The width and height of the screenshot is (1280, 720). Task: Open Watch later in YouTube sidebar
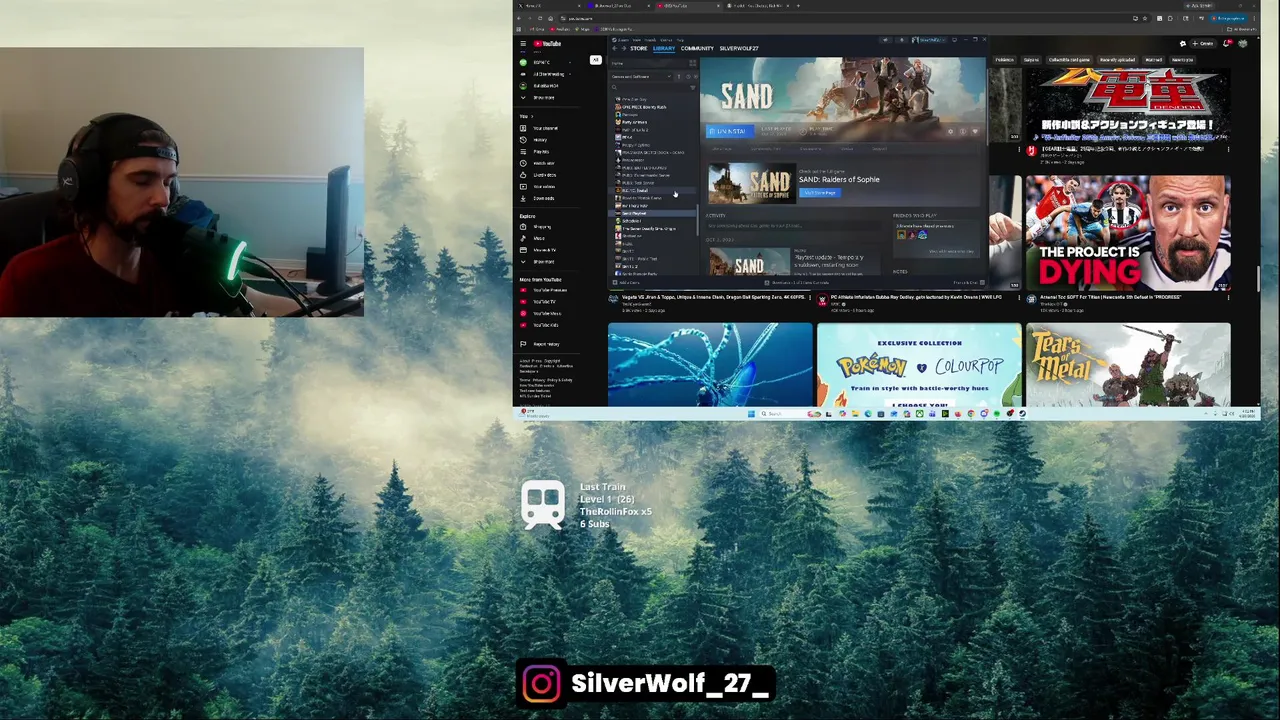pos(543,163)
